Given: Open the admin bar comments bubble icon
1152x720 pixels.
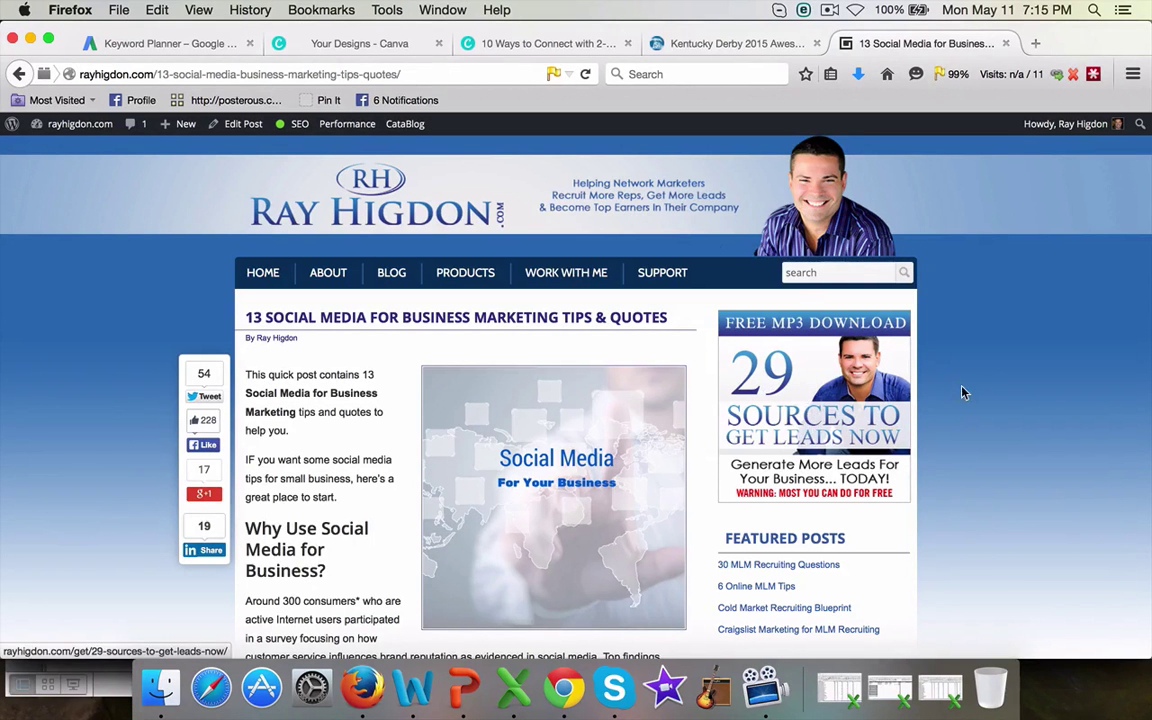Looking at the screenshot, I should point(130,123).
